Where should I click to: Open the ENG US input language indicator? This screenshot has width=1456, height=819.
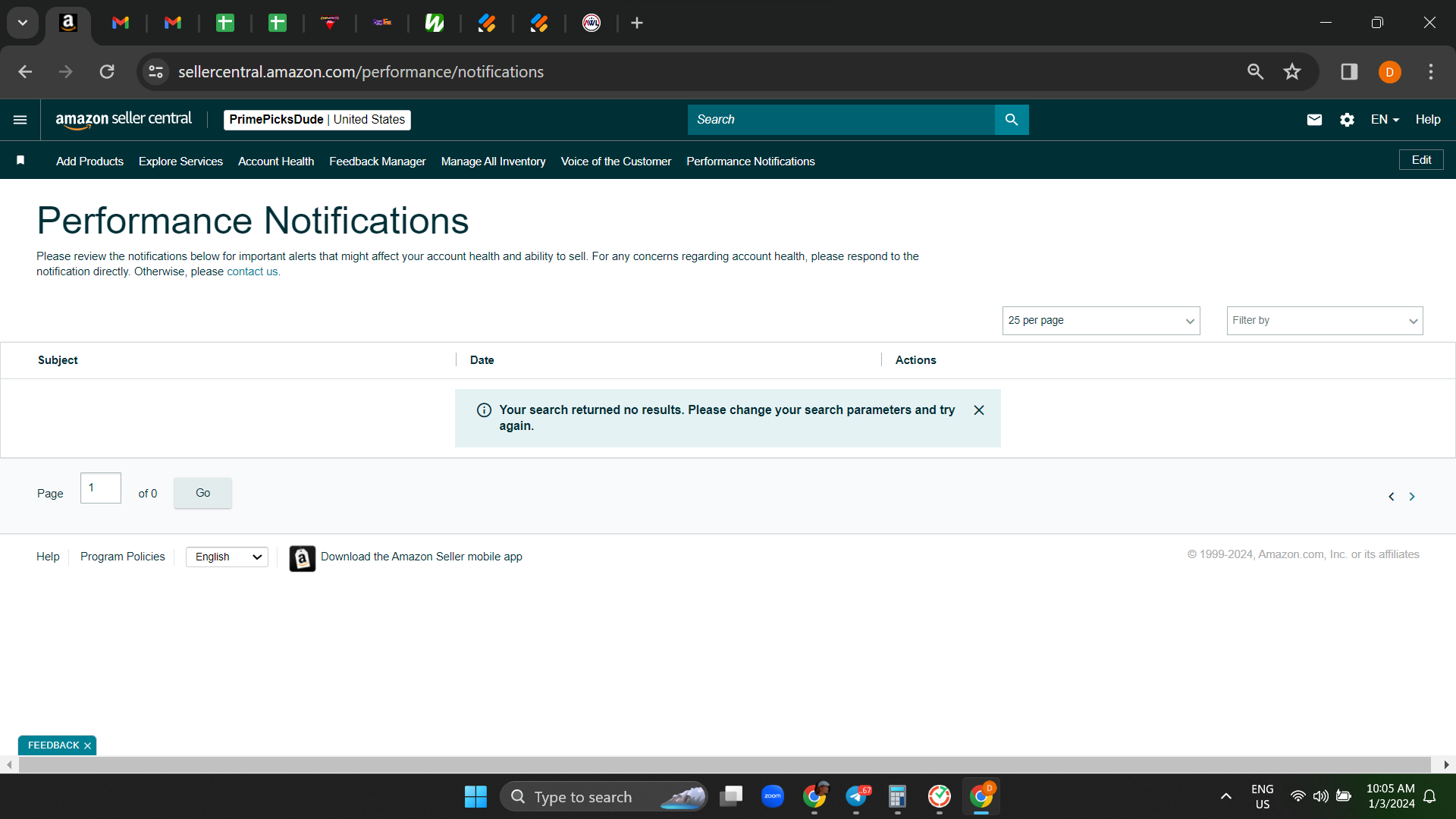[x=1263, y=797]
